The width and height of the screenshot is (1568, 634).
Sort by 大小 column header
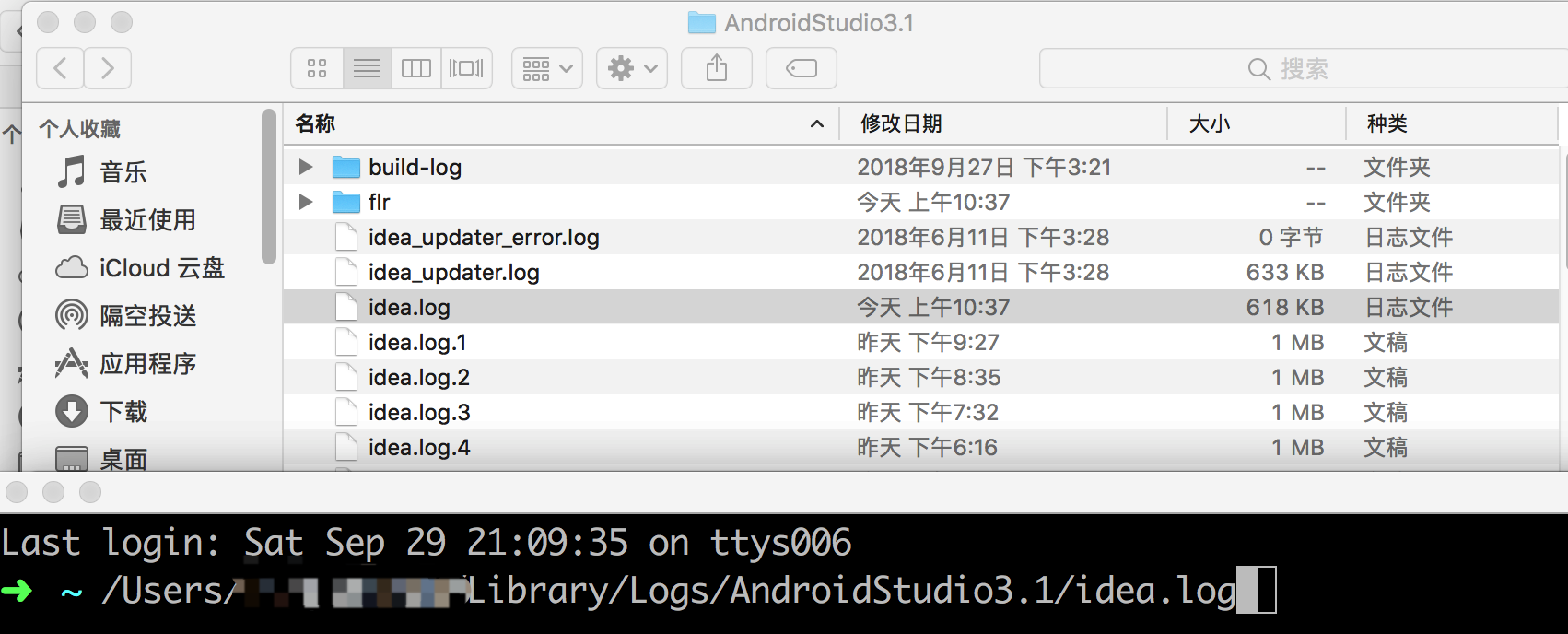tap(1257, 123)
